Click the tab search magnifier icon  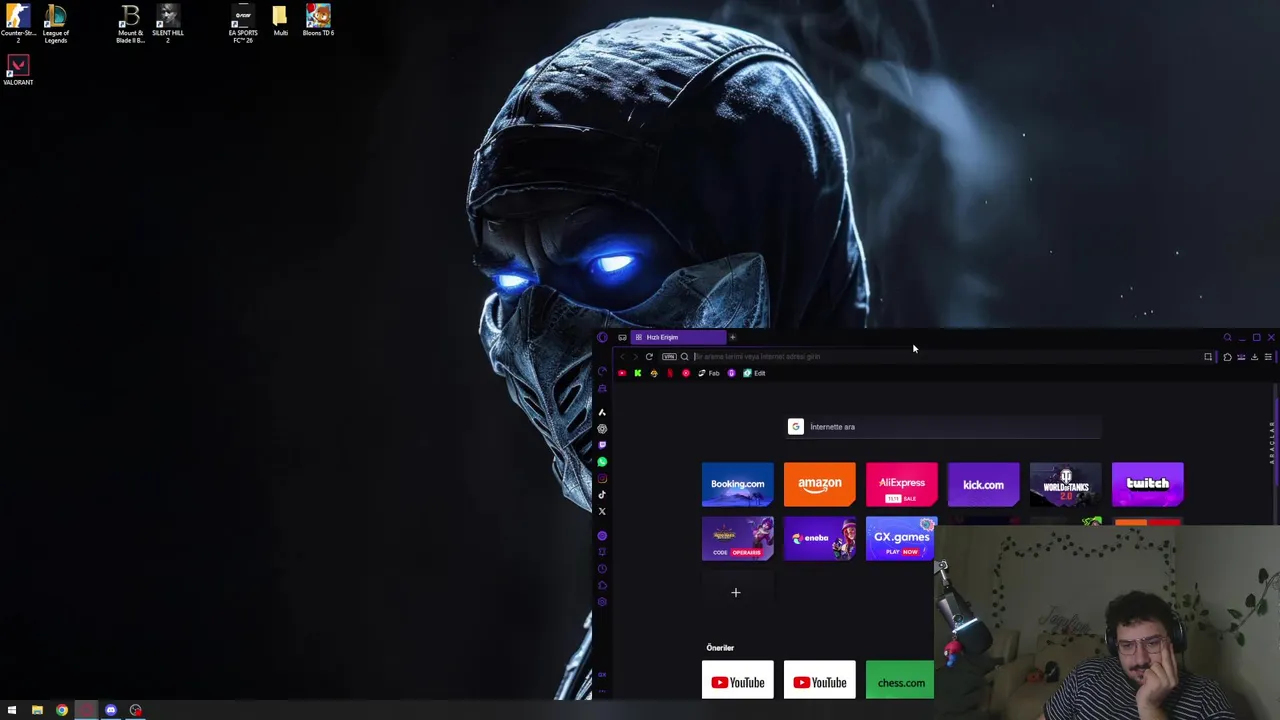[x=1228, y=337]
